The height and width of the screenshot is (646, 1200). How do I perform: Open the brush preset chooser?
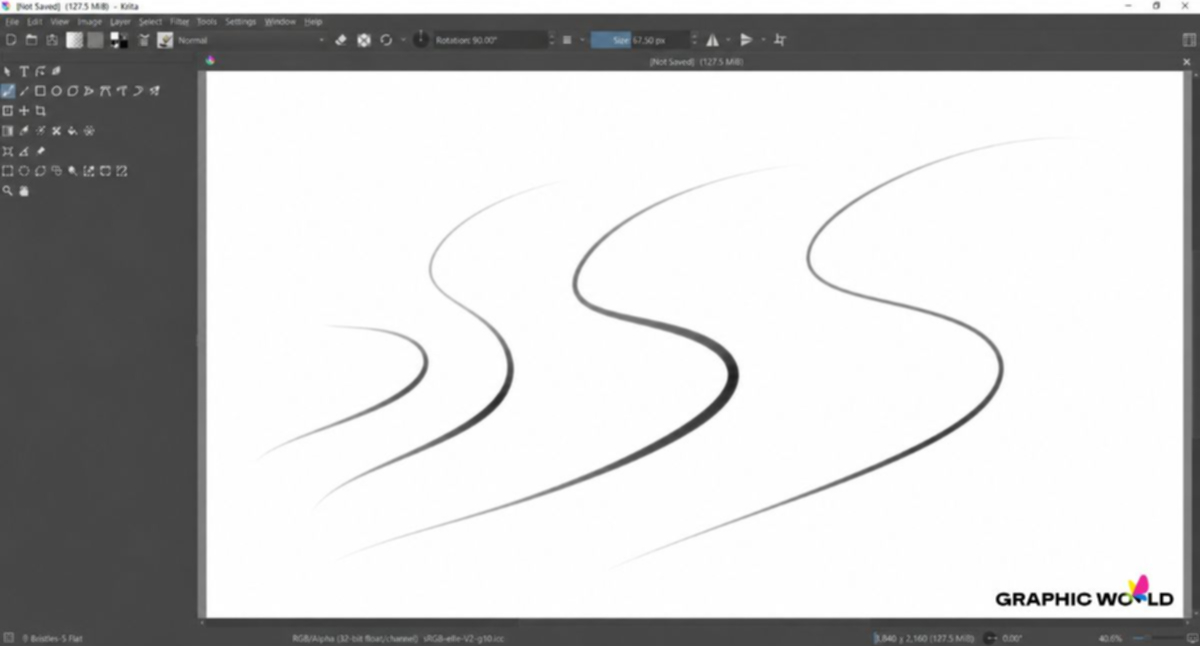coord(165,40)
